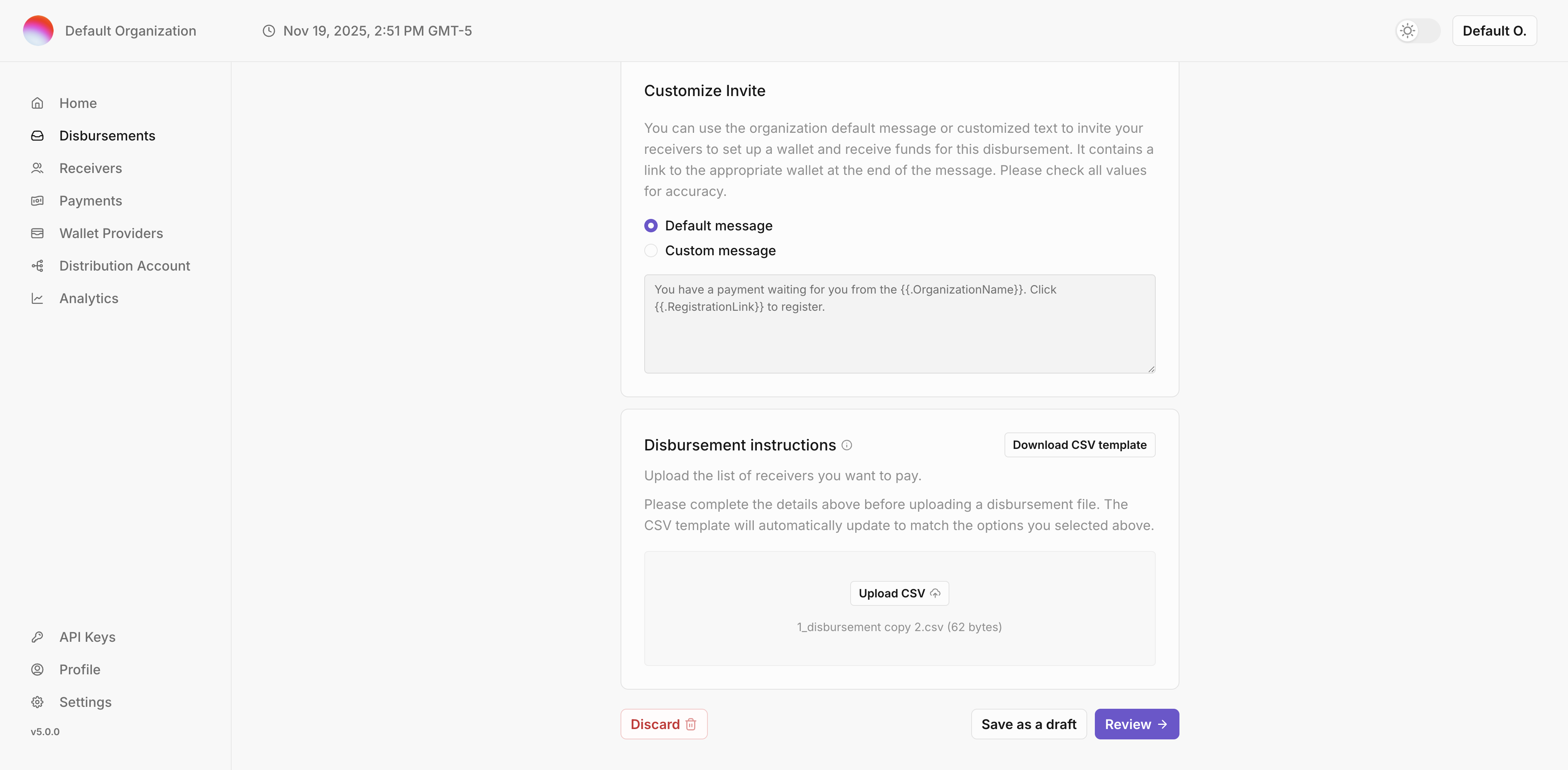Click the Review button
Screen dimensions: 1568x770
(1136, 724)
